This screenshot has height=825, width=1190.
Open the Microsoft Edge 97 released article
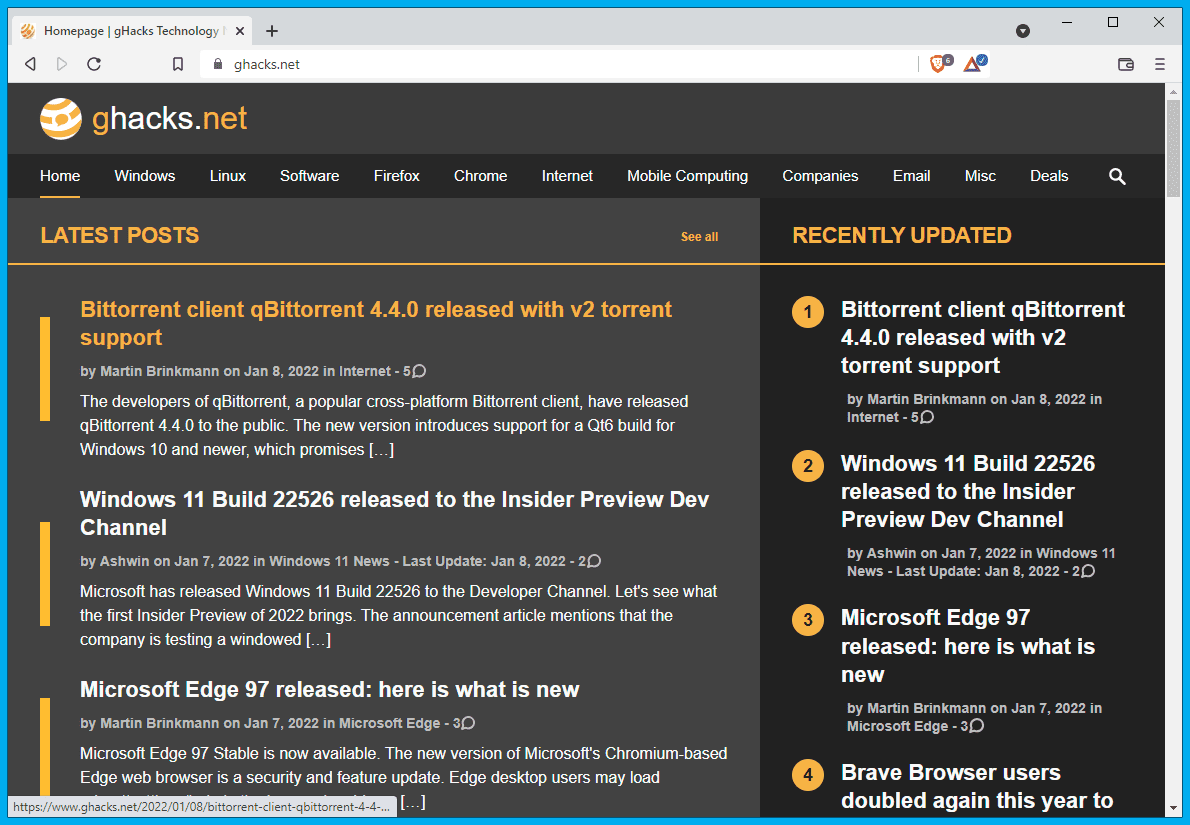(329, 690)
